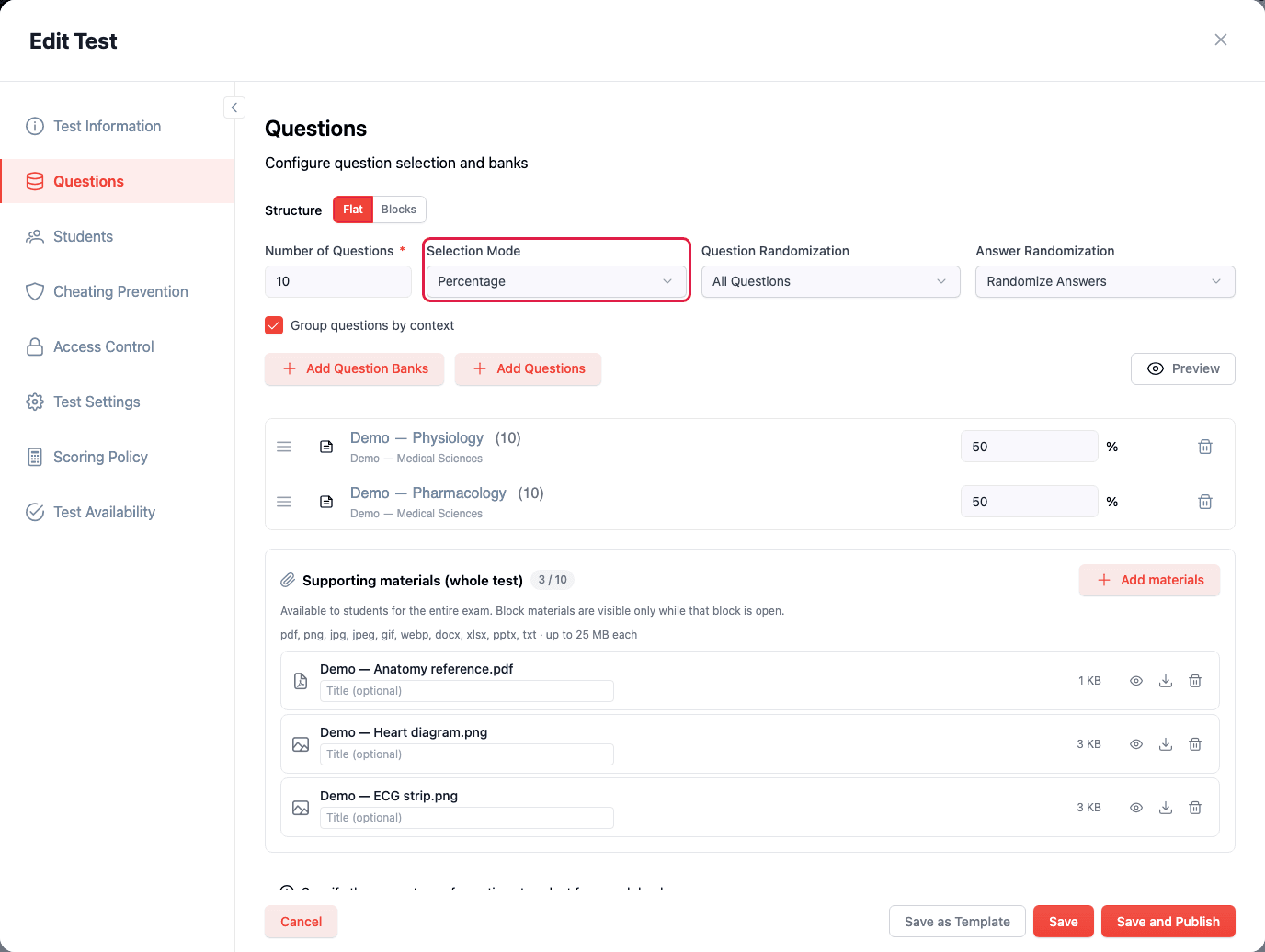The height and width of the screenshot is (952, 1265).
Task: Switch structure to Flat
Action: pos(353,210)
